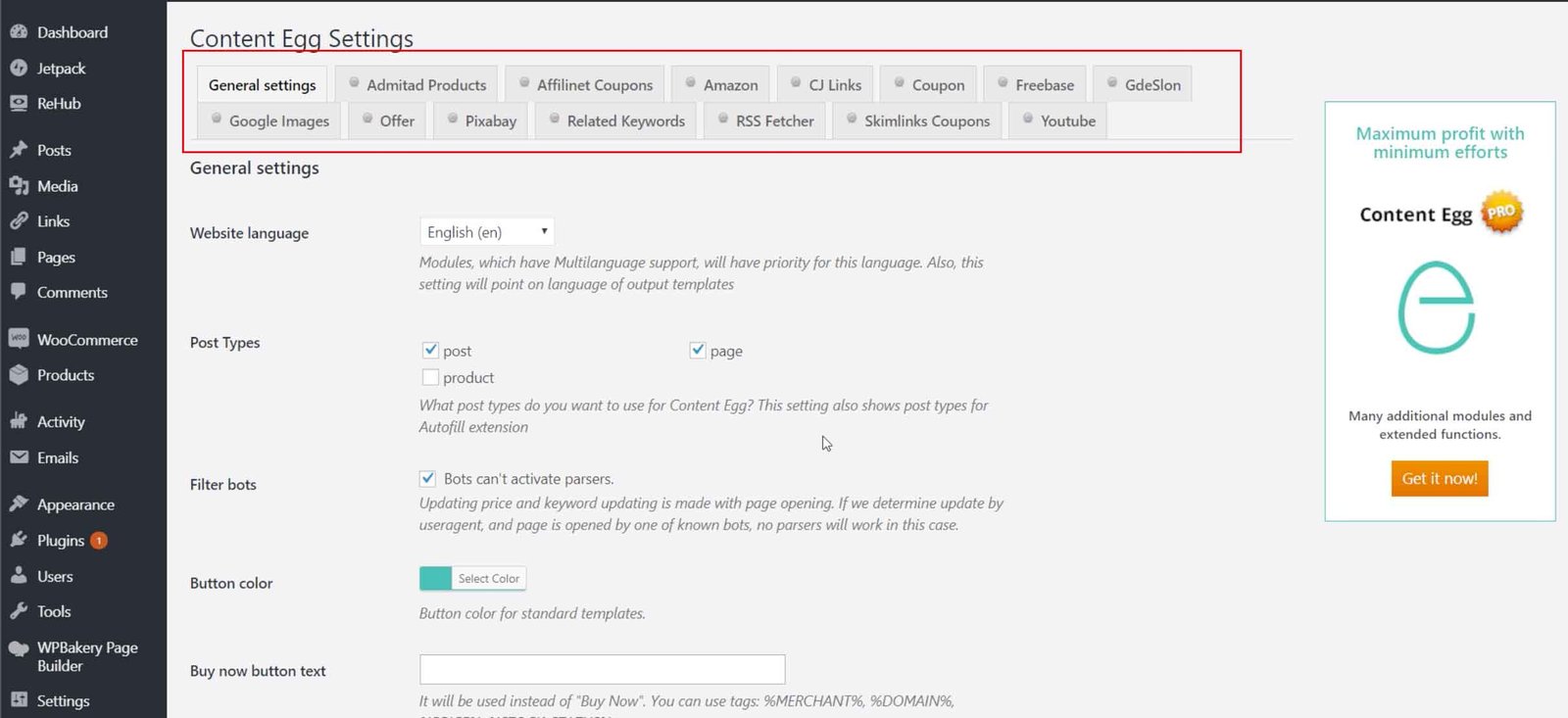Click the WPBakery Page Builder icon
This screenshot has height=718, width=1568.
19,648
